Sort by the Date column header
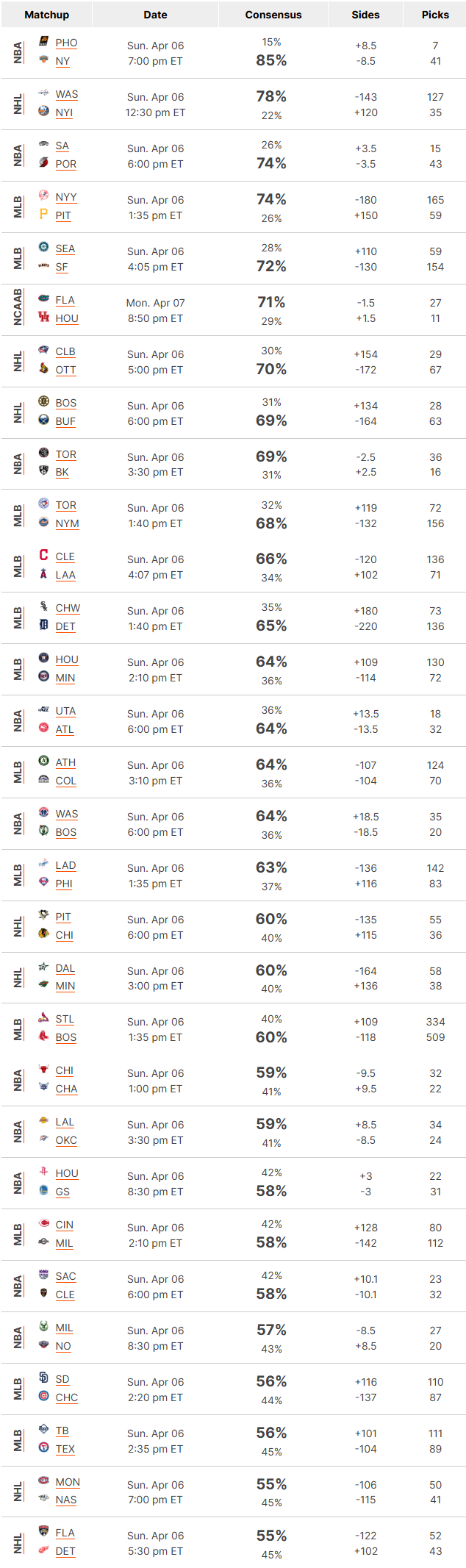This screenshot has width=466, height=1568. point(155,15)
